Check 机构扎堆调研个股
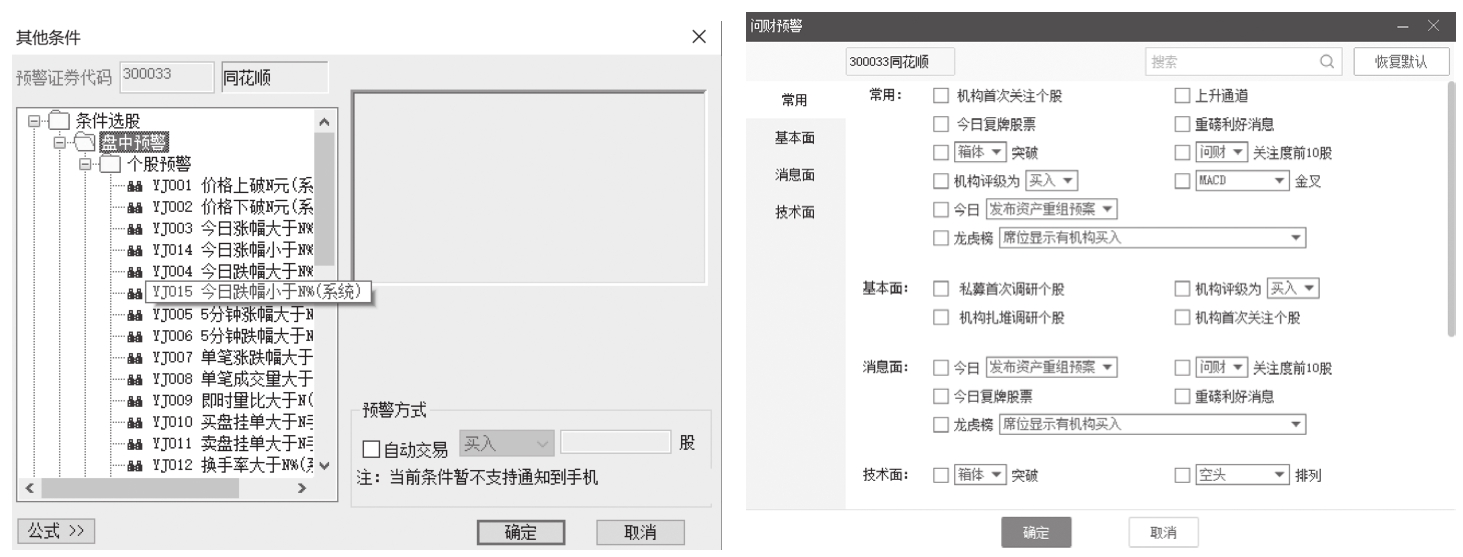The image size is (1463, 557). point(940,318)
